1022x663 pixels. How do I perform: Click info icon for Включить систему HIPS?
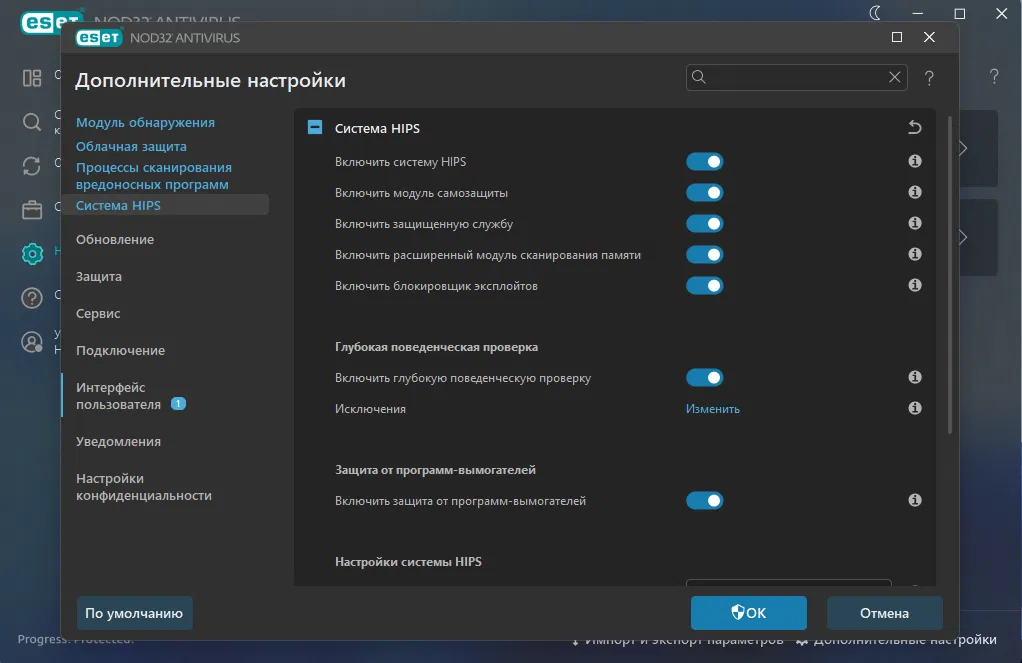[914, 161]
